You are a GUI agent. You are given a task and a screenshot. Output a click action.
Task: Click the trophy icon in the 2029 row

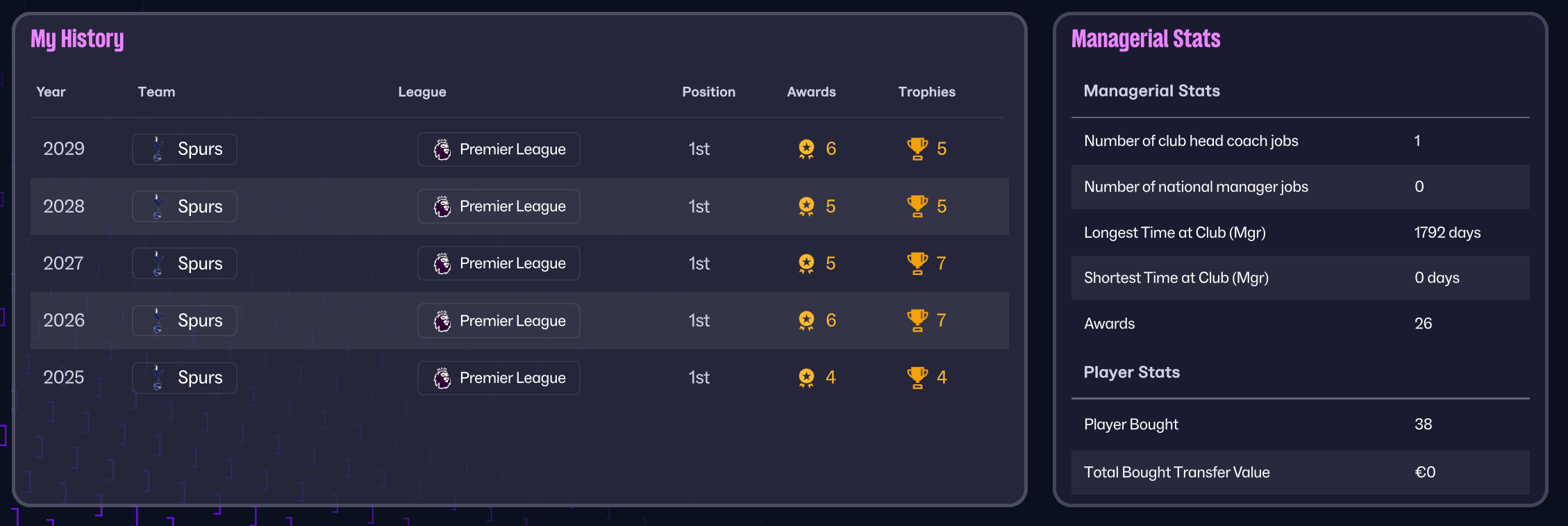[917, 149]
